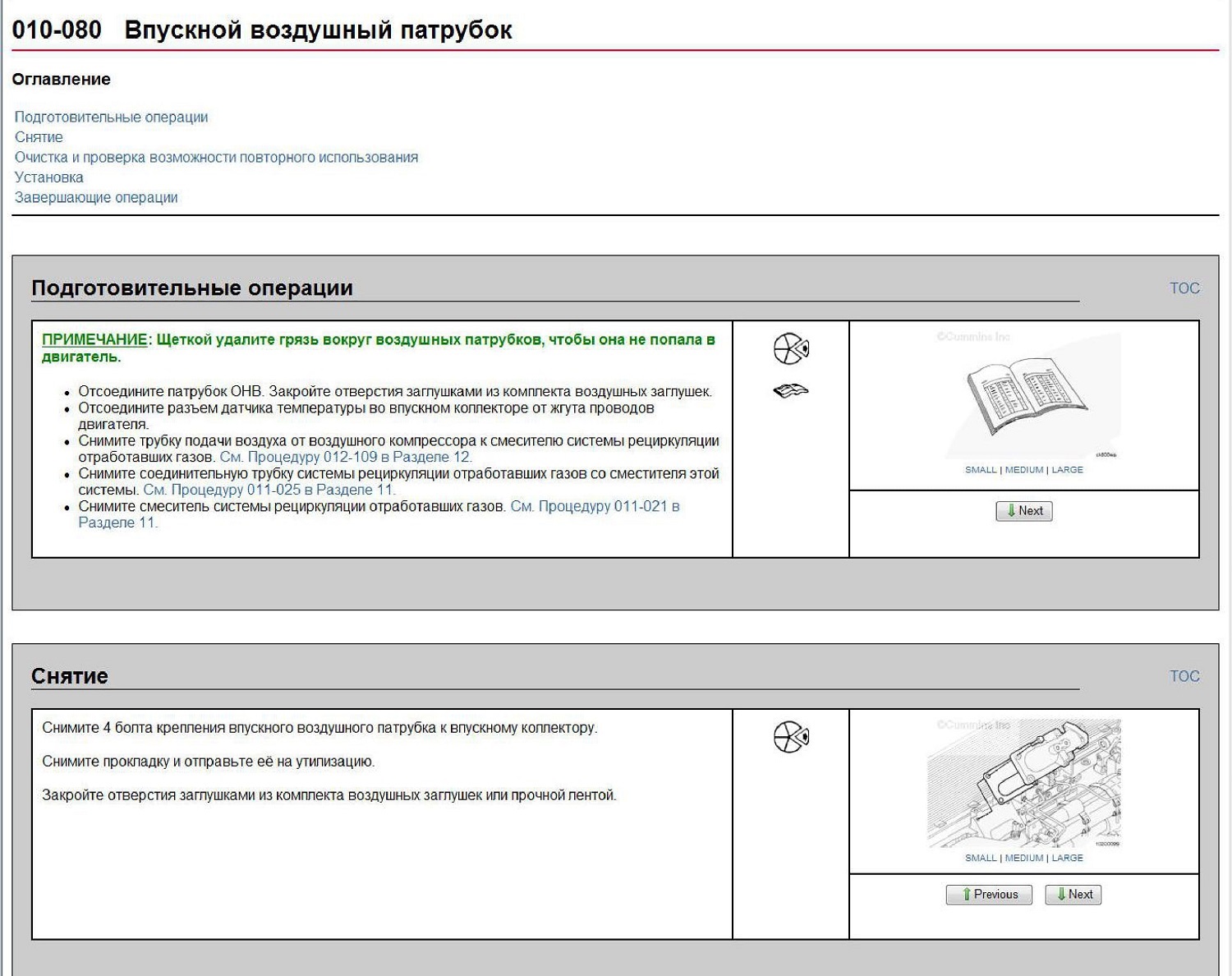Click TOC link beside Подготовительные операции heading
The image size is (1232, 976).
[1184, 288]
